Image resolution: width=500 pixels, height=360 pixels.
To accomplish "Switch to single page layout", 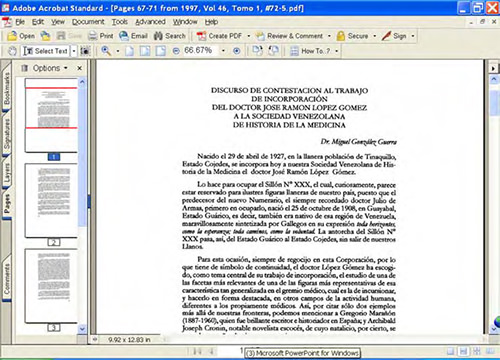I will 450,351.
